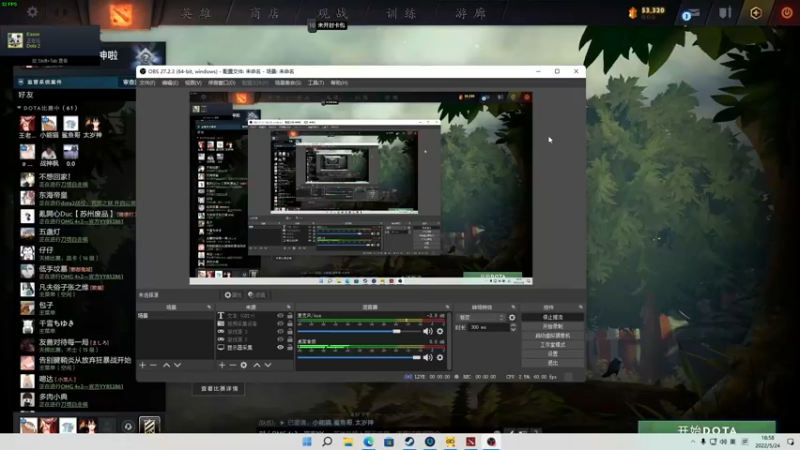Toggle visibility of 文本 (GDI+) source
Image resolution: width=800 pixels, height=450 pixels.
[280, 316]
